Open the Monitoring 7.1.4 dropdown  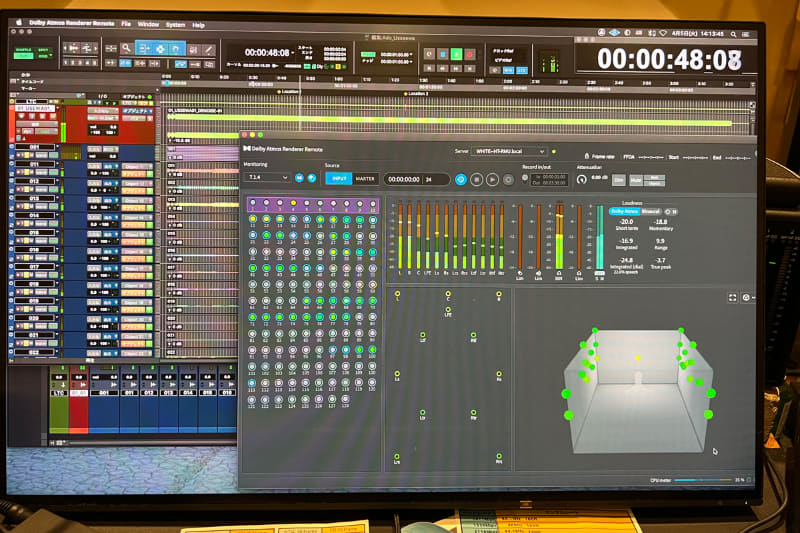click(267, 177)
